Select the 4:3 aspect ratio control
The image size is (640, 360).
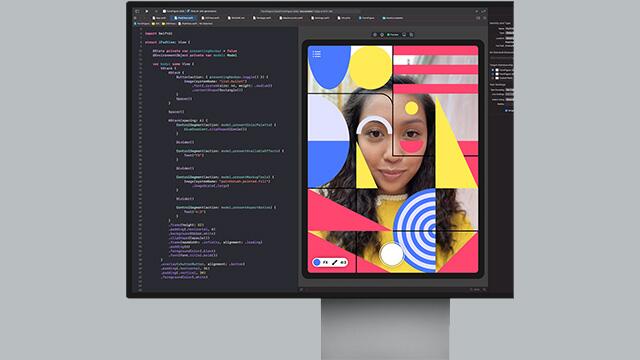tap(343, 262)
